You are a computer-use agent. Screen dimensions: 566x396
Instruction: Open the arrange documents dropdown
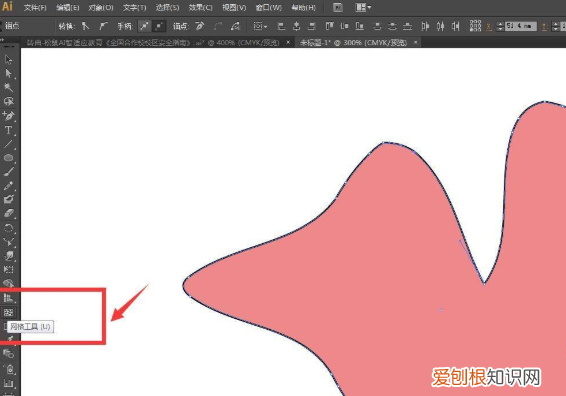pos(363,8)
